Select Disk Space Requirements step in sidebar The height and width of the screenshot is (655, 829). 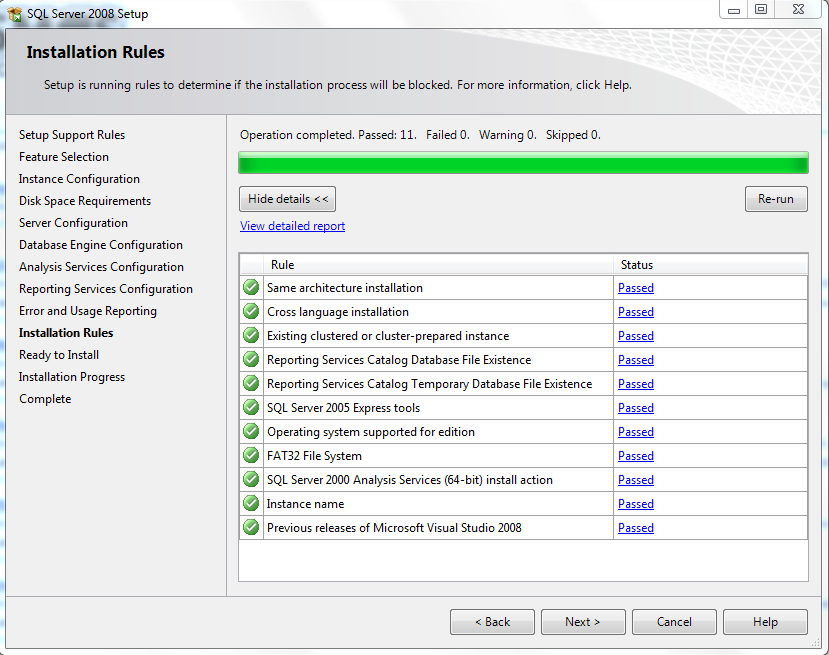pyautogui.click(x=85, y=201)
